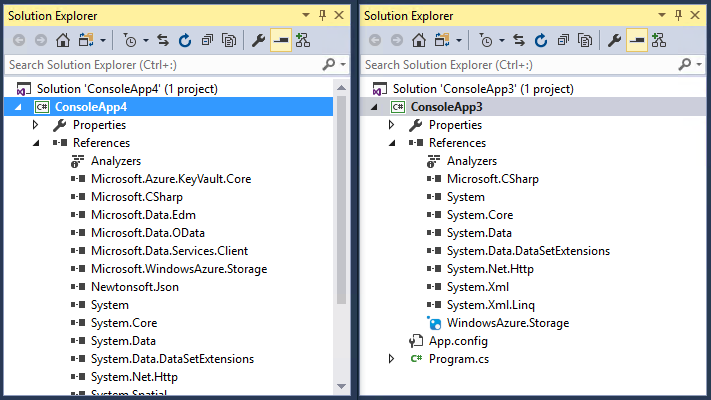Expand Program.cs node in ConsoleApp3
Screen dimensions: 711x400
point(391,359)
